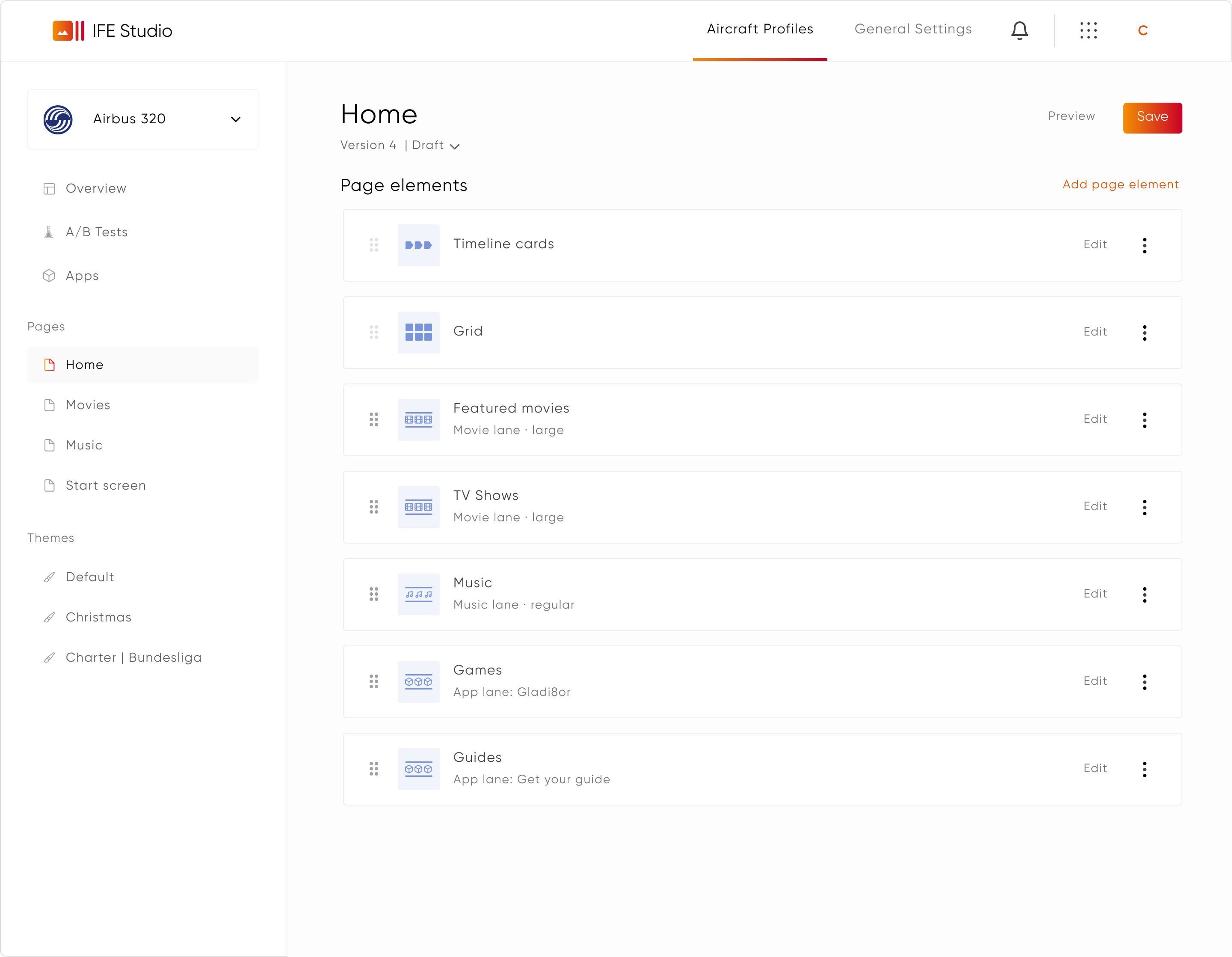Switch to the Aircraft Profiles tab
Image resolution: width=1232 pixels, height=957 pixels.
point(760,29)
